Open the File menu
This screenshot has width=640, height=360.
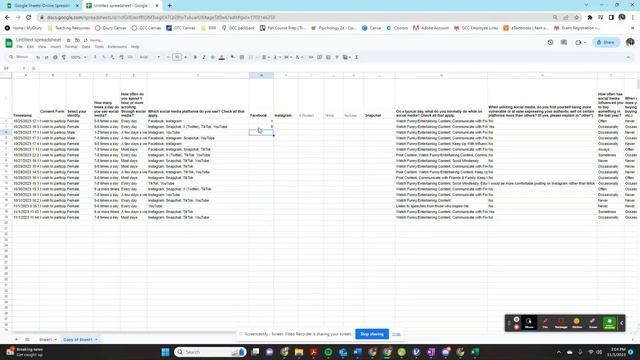pos(20,47)
